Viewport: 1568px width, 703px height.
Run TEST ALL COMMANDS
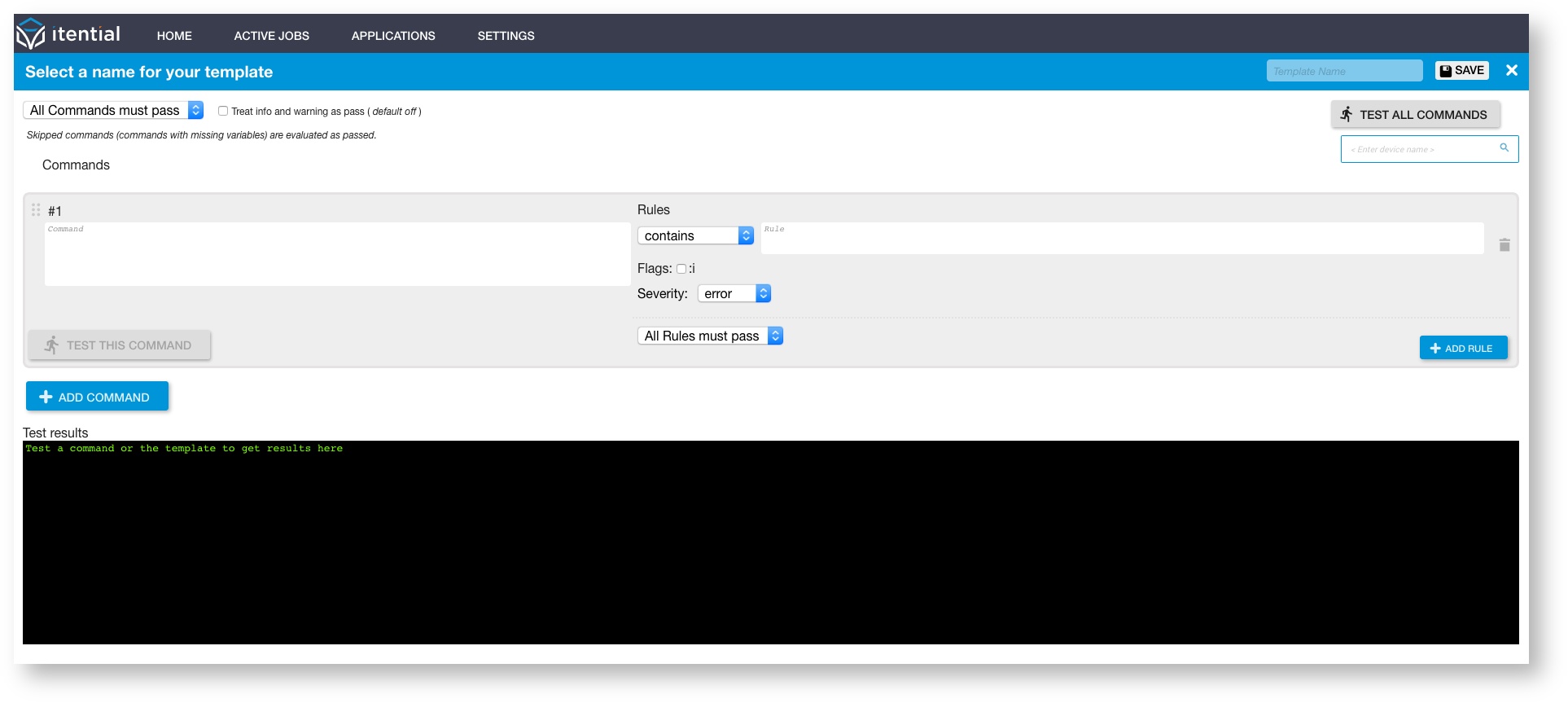click(1415, 115)
